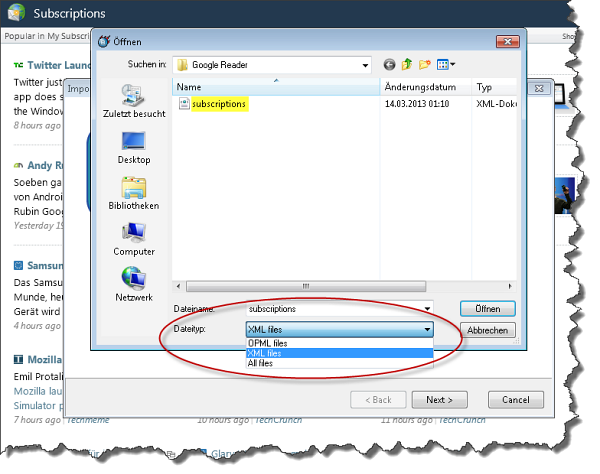Screen dimensions: 600x474
Task: Create a new folder icon
Action: click(x=425, y=64)
